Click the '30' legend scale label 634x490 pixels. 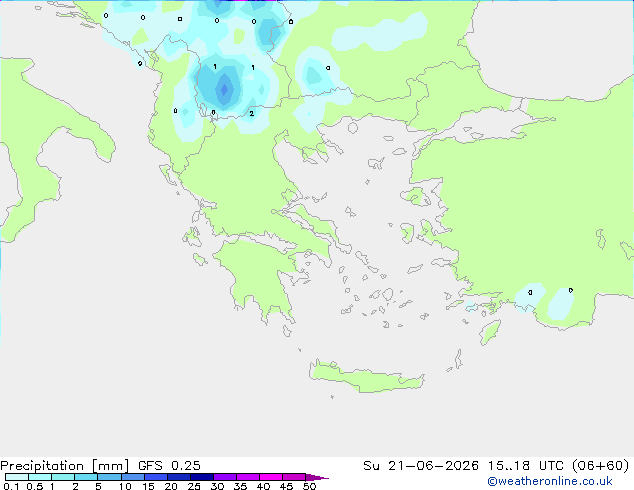217,486
